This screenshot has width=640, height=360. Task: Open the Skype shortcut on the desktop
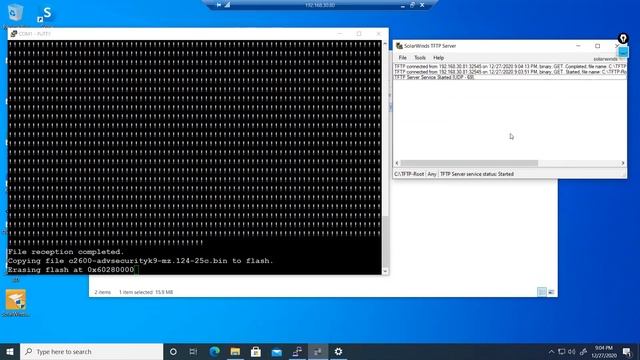[45, 15]
